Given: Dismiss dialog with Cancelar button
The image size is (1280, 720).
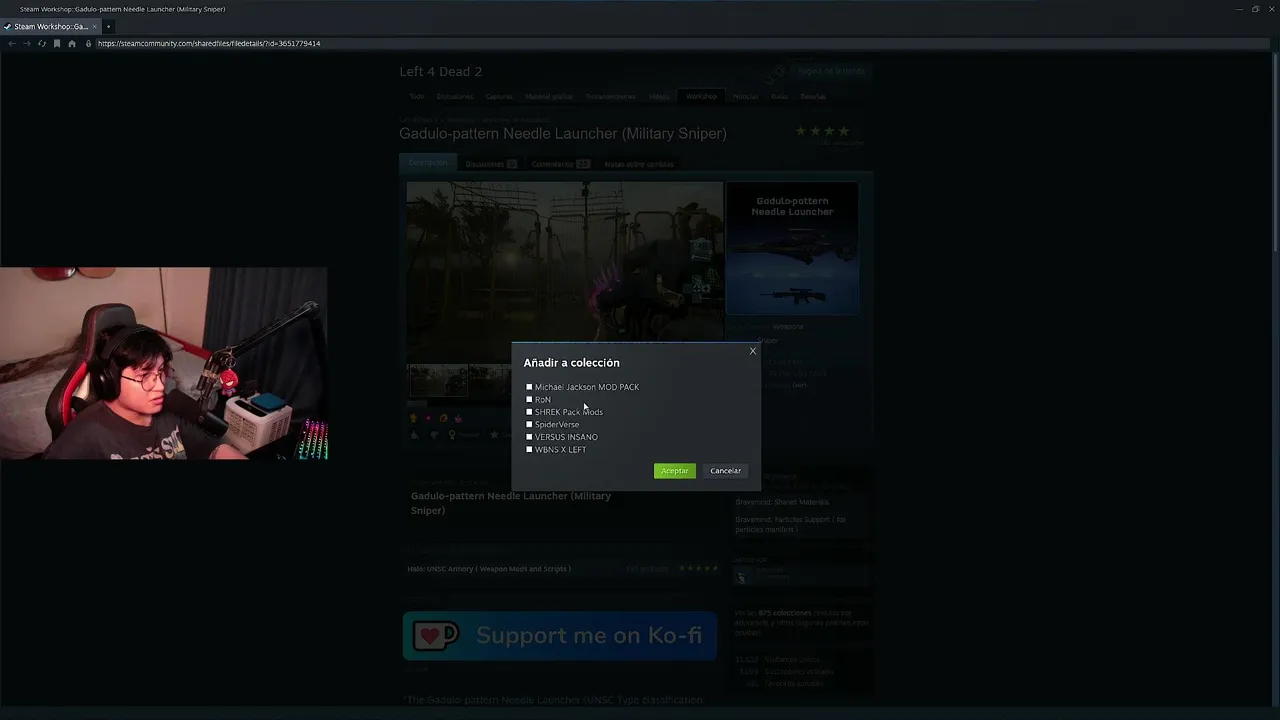Looking at the screenshot, I should coord(726,471).
